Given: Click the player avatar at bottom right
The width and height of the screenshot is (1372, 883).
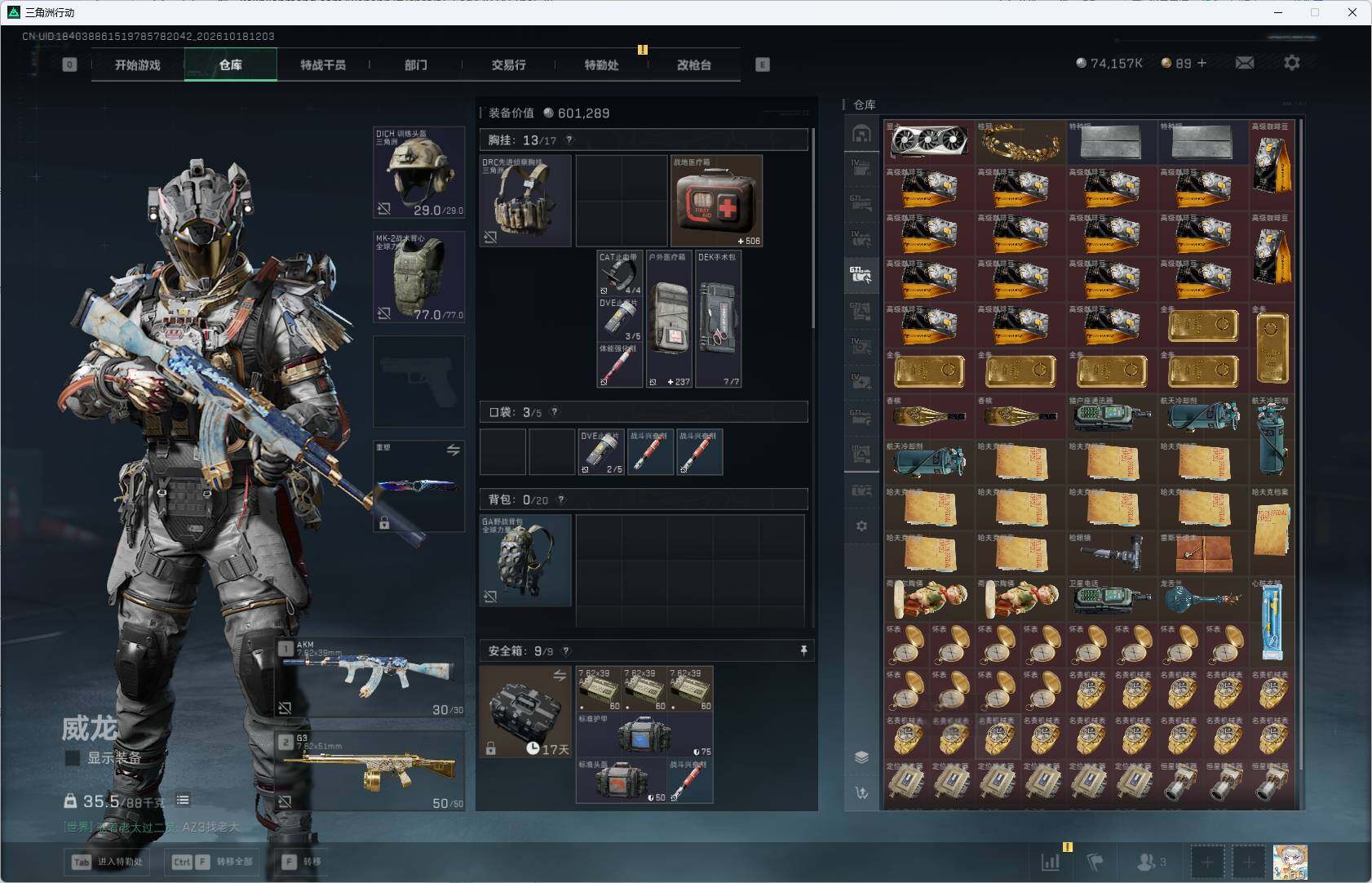Looking at the screenshot, I should [1290, 862].
